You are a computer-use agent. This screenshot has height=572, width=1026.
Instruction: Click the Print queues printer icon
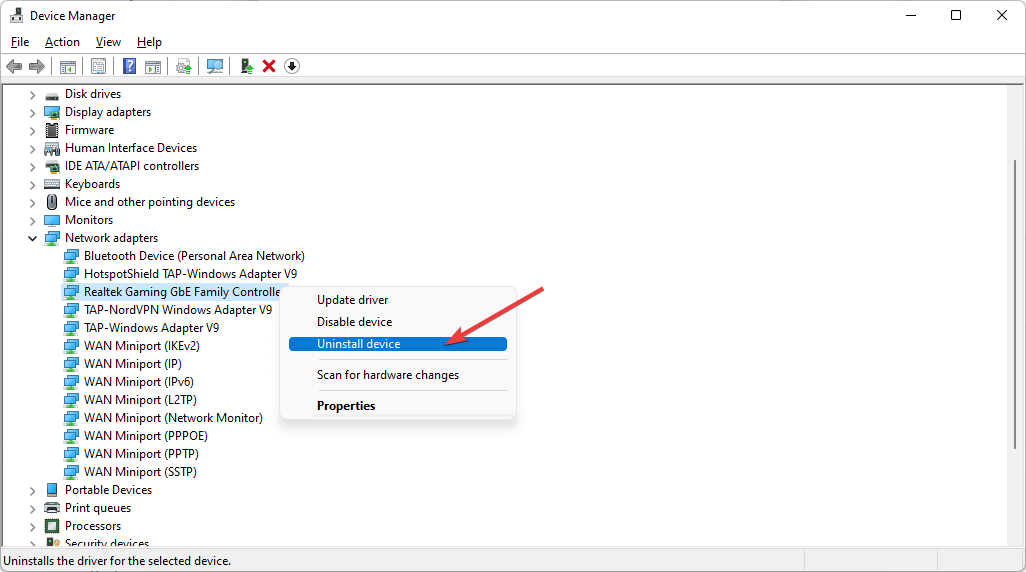52,508
